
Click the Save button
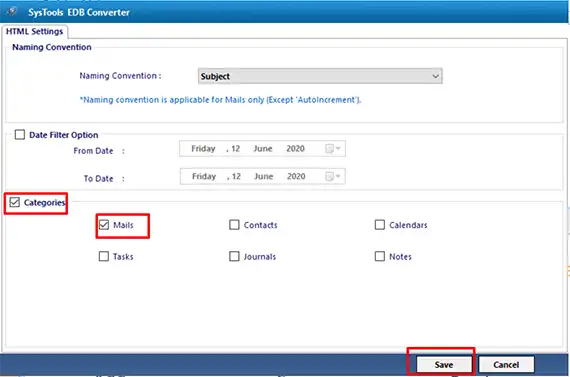(x=443, y=364)
